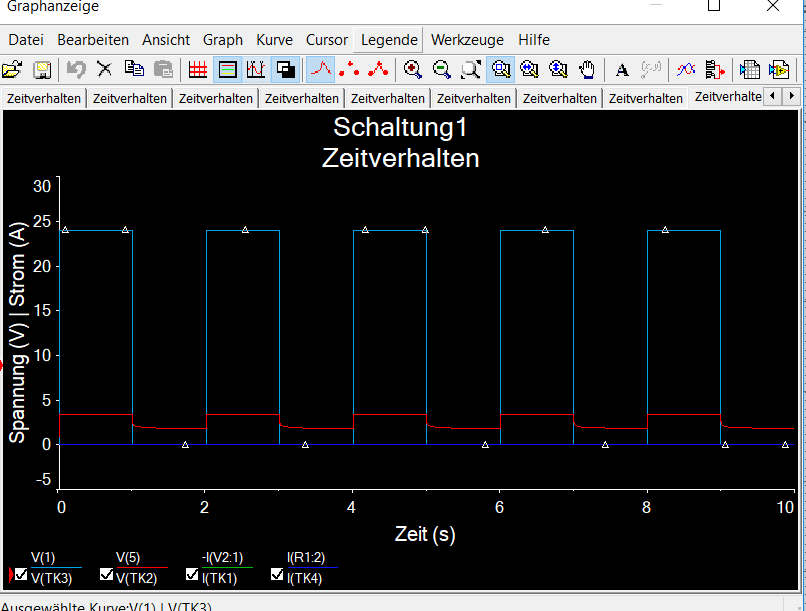
Task: Toggle the show legend toolbar icon
Action: (x=227, y=69)
